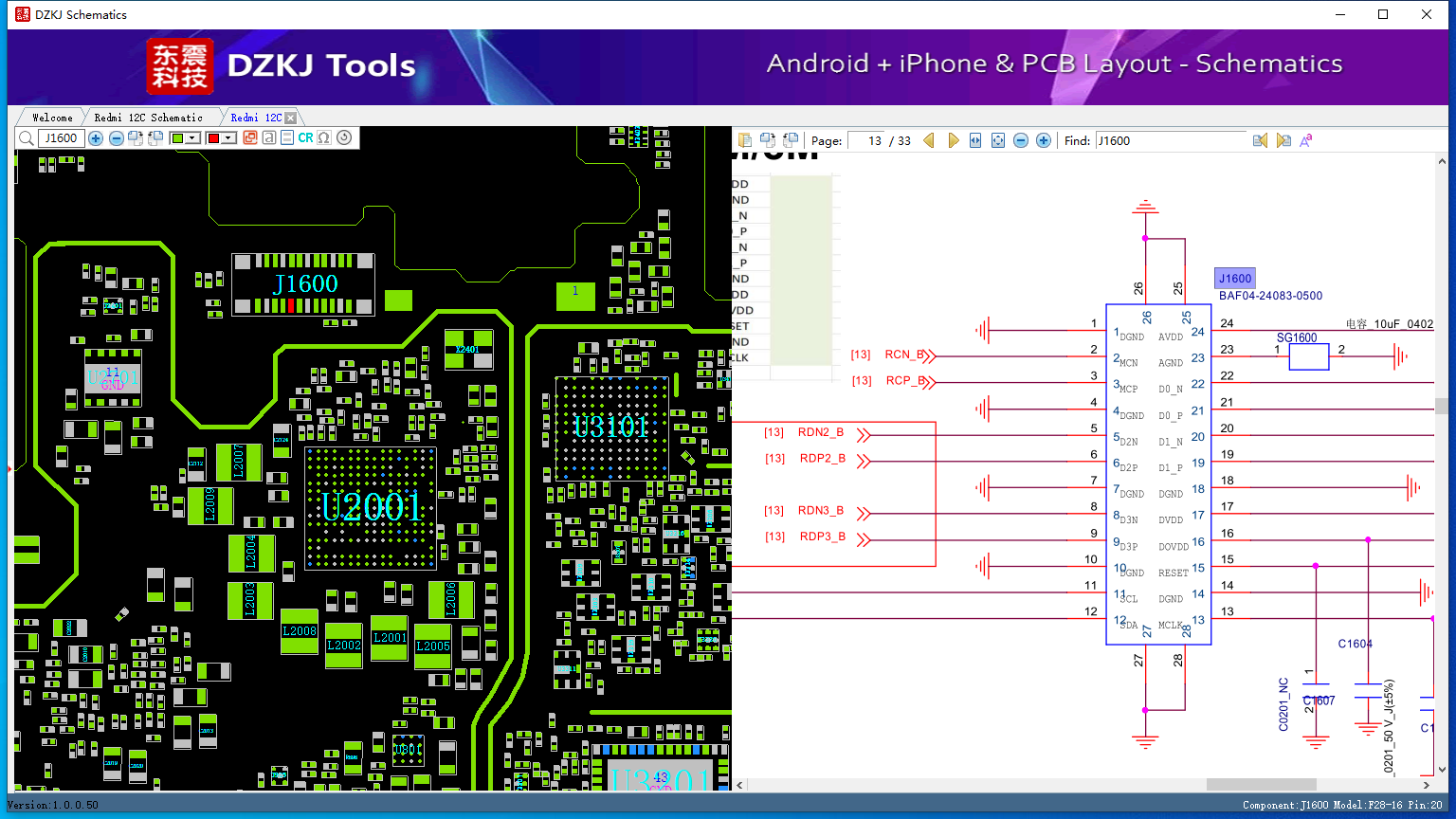Image resolution: width=1456 pixels, height=819 pixels.
Task: Click the component search field containing J1600
Action: tap(61, 138)
